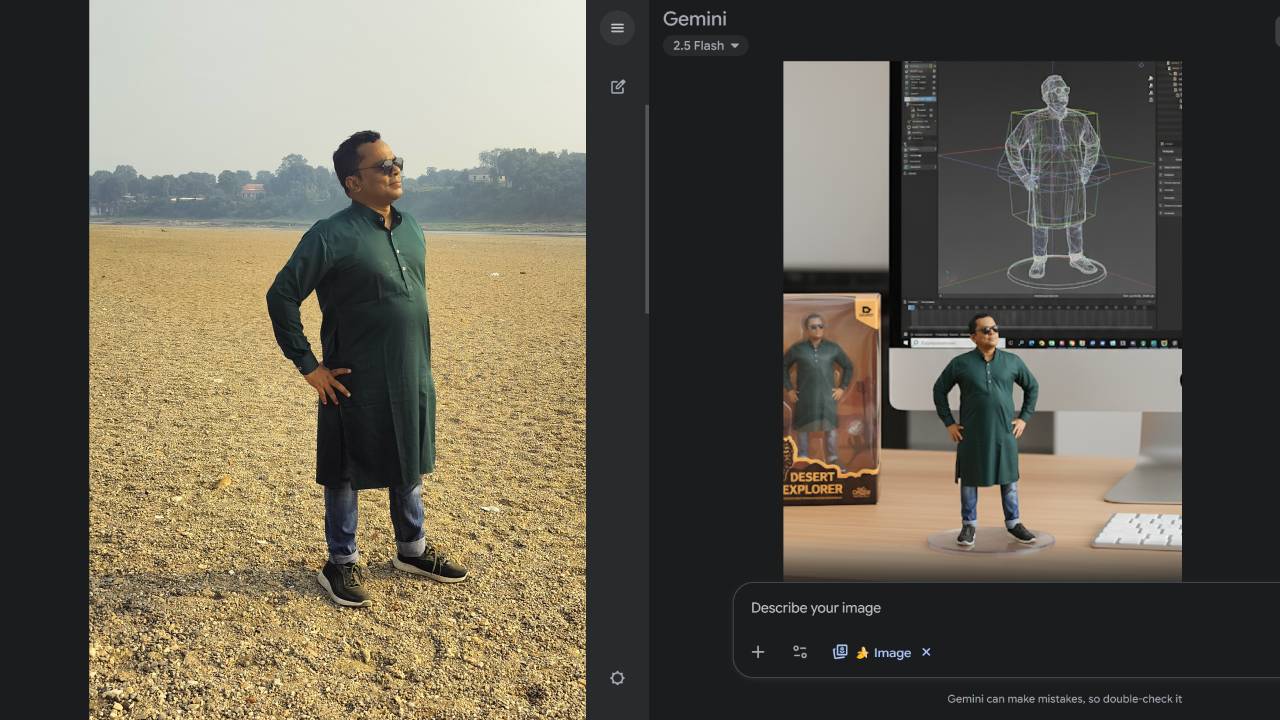This screenshot has height=720, width=1280.
Task: Select the blue Image label in chip
Action: coord(892,653)
